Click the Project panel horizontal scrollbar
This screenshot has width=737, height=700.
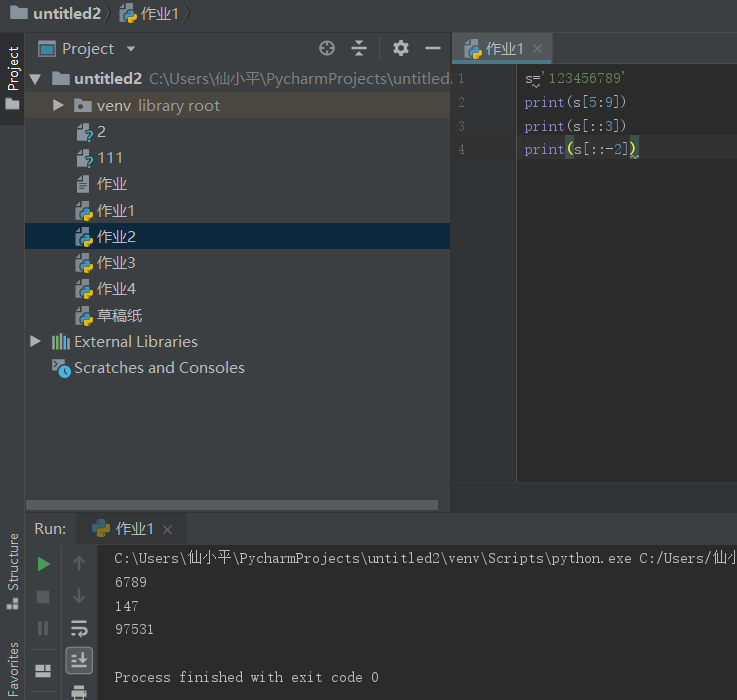coord(232,505)
